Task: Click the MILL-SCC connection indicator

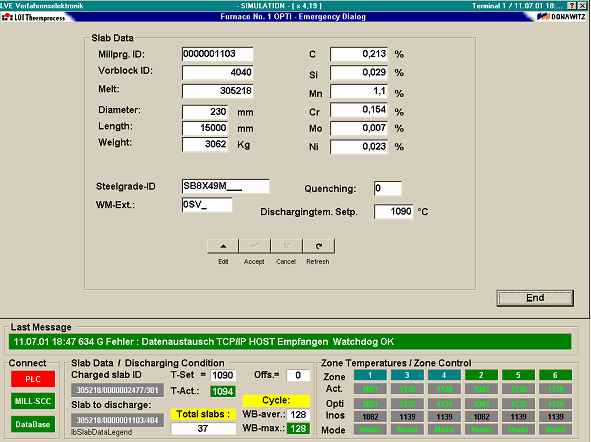Action: point(33,401)
